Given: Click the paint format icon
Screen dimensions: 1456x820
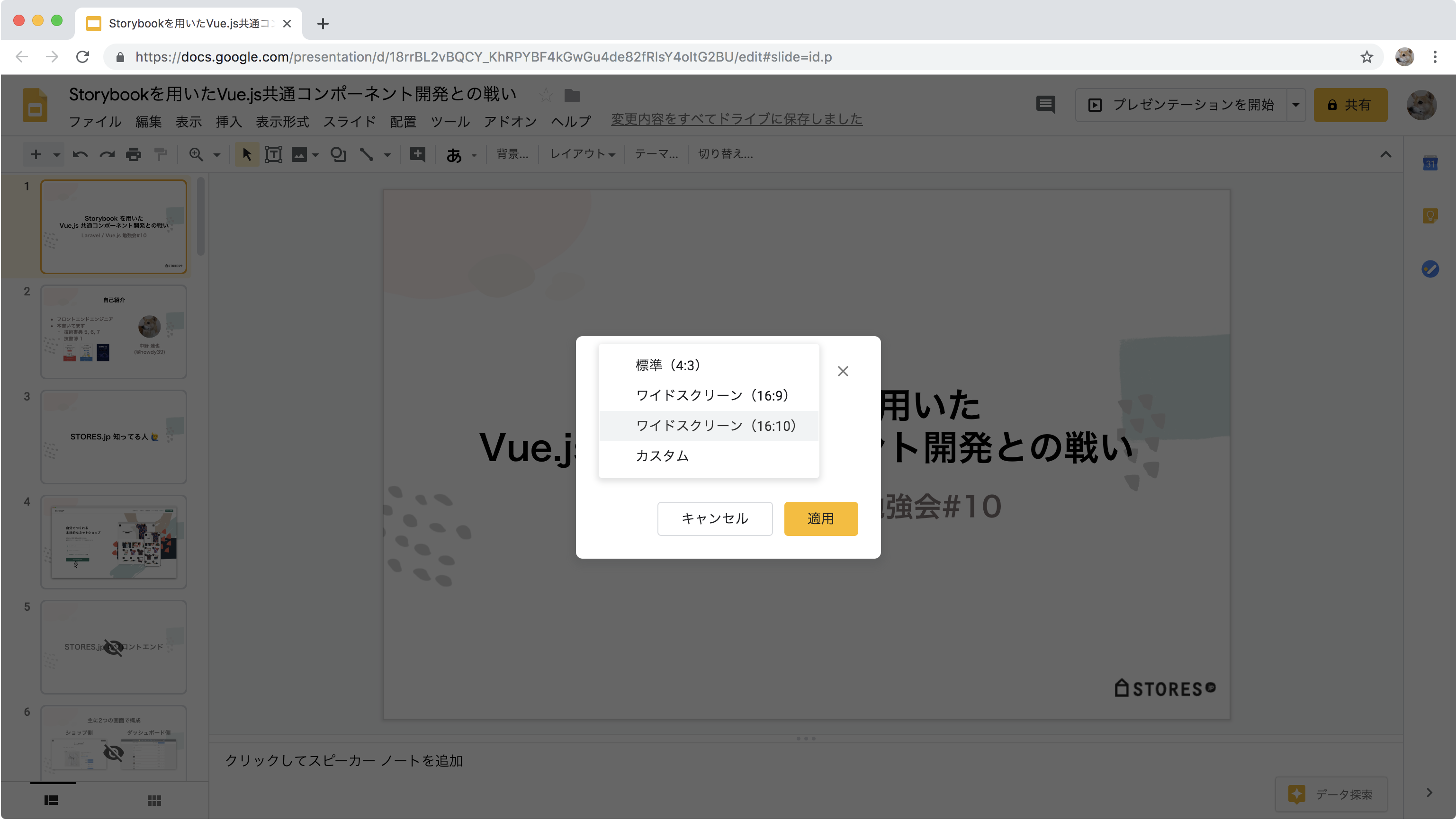Looking at the screenshot, I should [161, 154].
